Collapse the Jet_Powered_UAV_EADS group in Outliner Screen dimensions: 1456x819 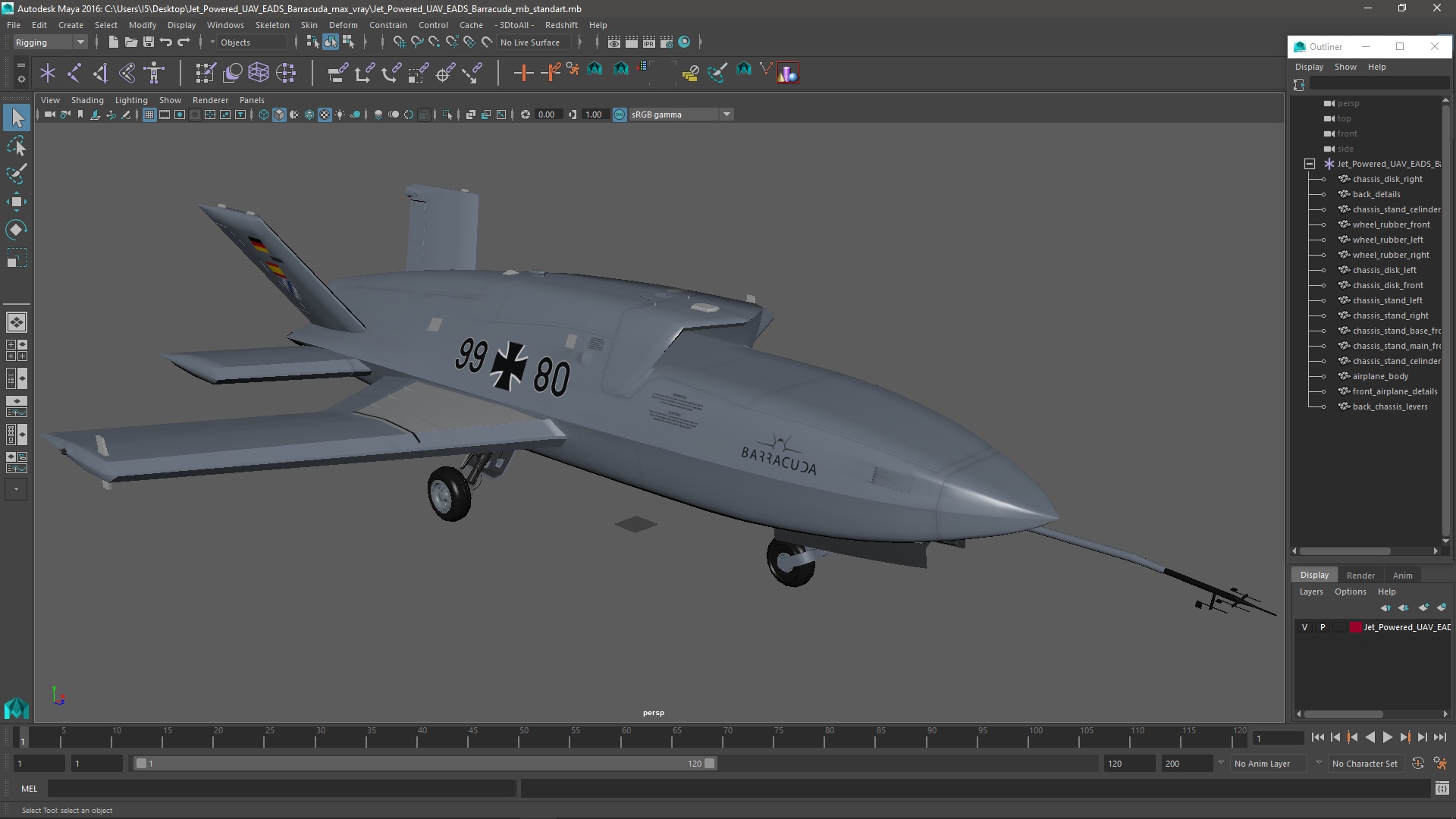click(1310, 164)
